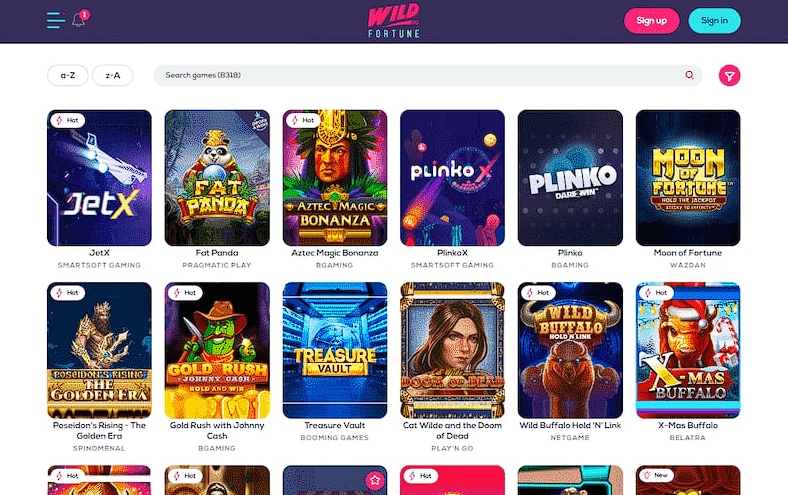Click the favorite star badge on game tile

(374, 480)
